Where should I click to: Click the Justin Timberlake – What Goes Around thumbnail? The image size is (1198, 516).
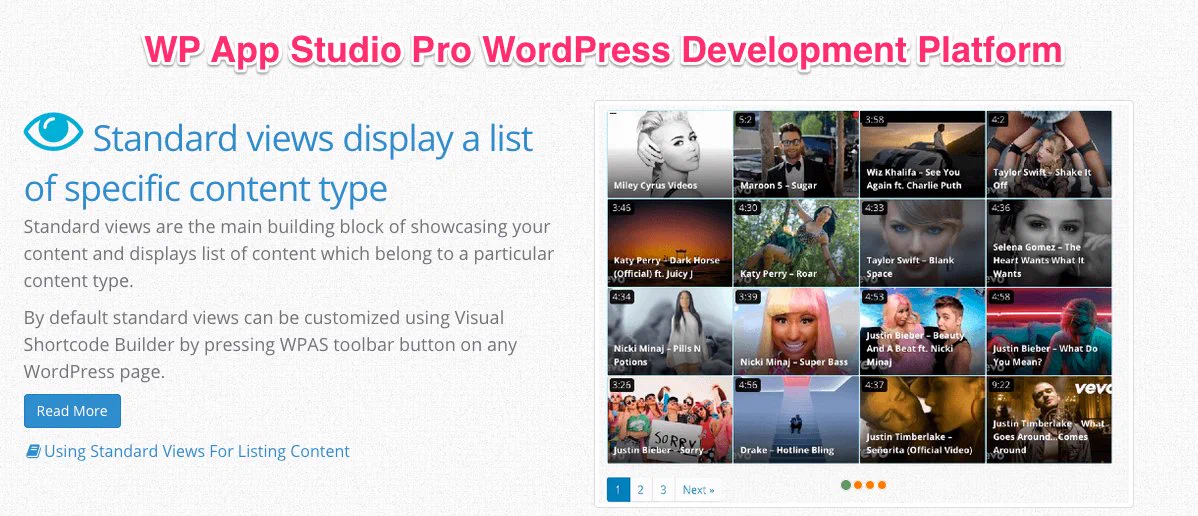[1049, 420]
